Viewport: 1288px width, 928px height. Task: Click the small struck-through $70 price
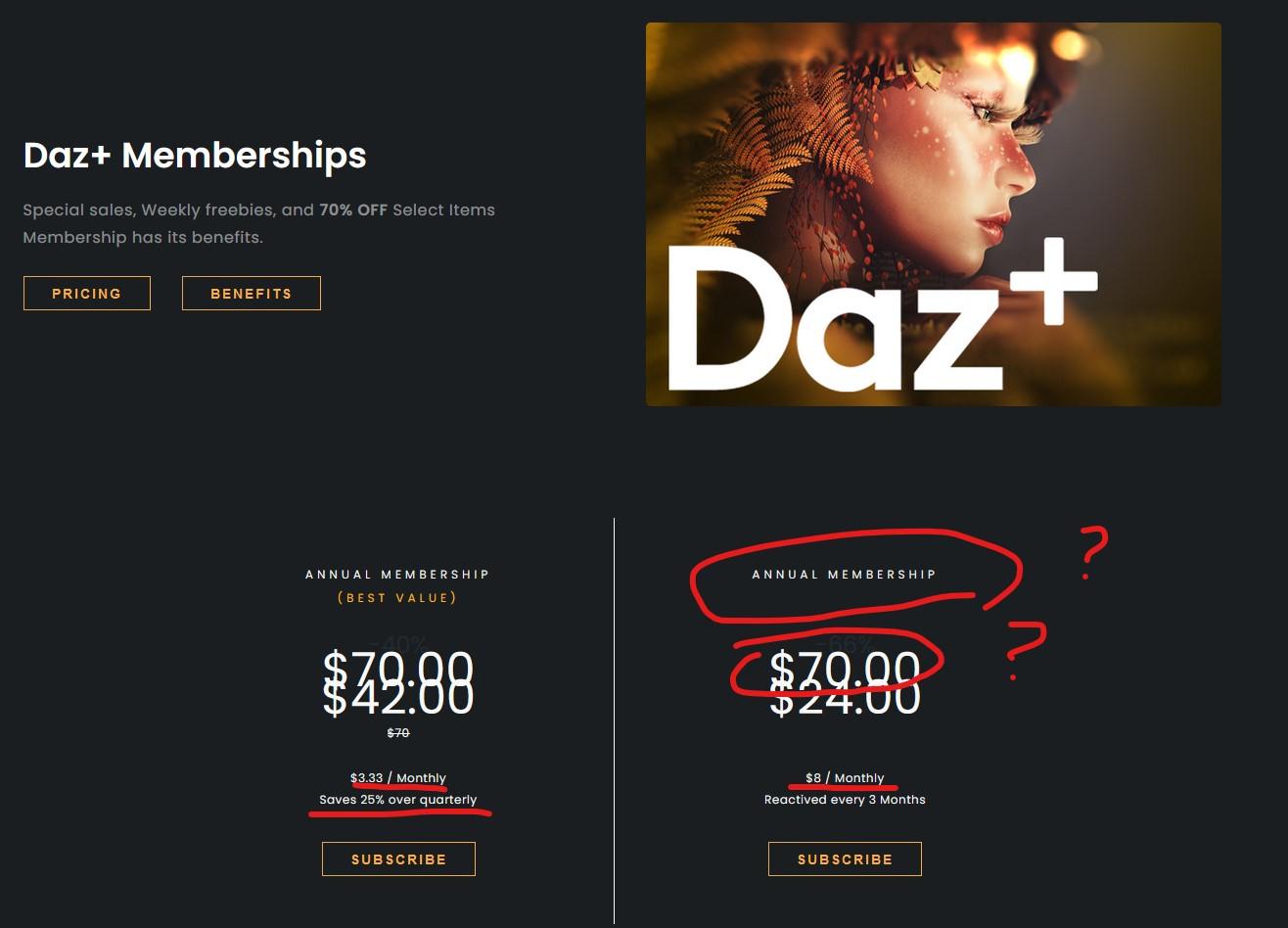398,733
